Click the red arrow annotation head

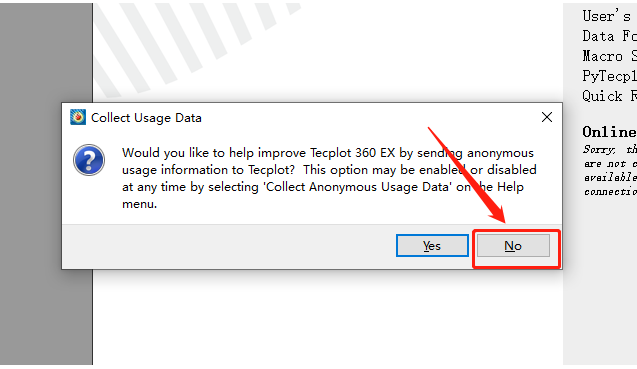click(x=497, y=212)
